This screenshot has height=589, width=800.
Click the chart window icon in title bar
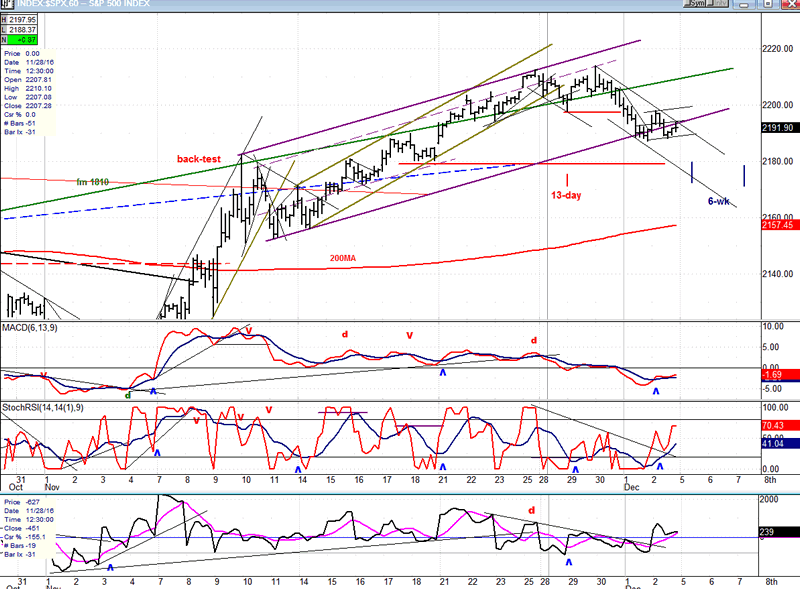coord(7,5)
